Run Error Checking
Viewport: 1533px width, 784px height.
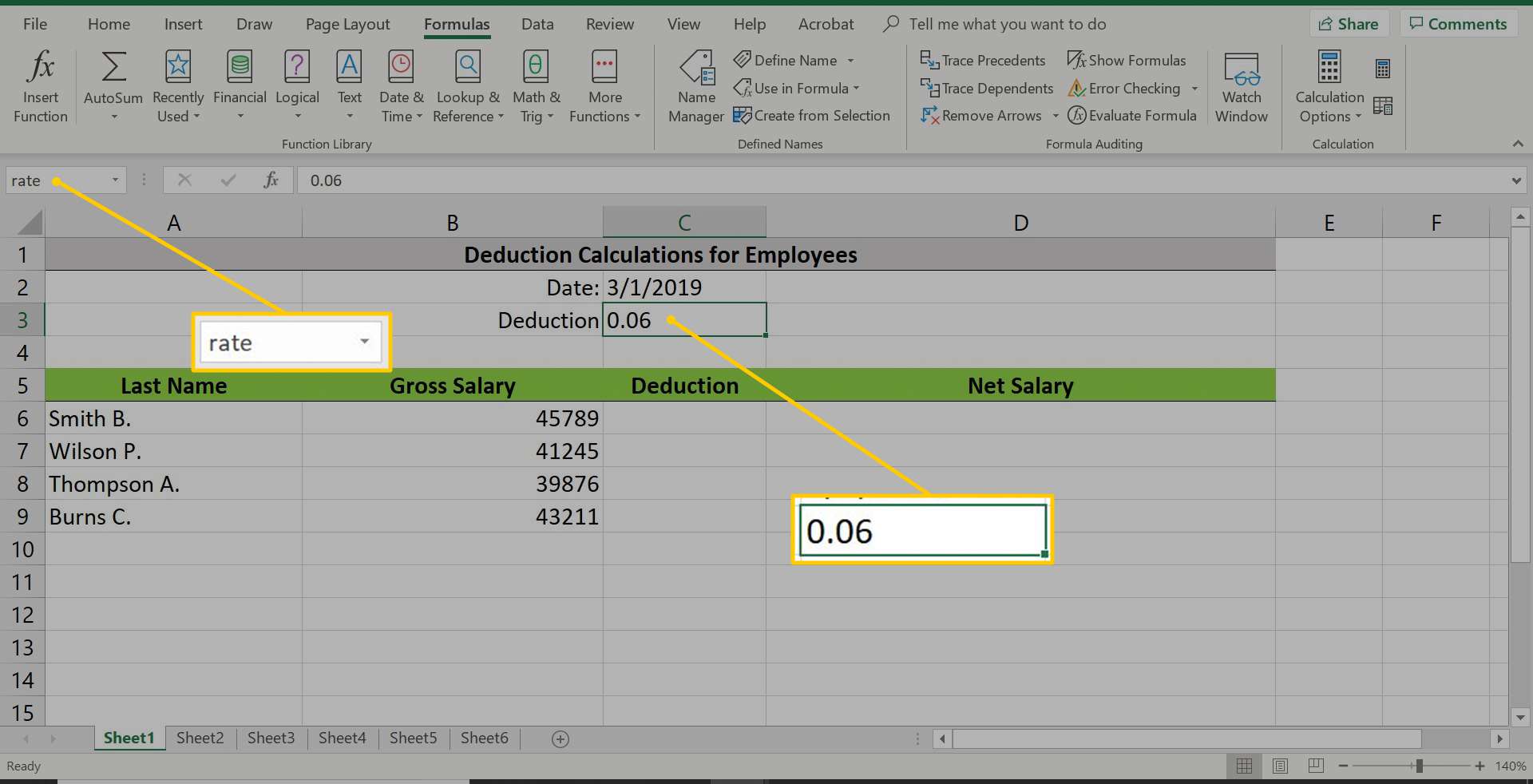(1124, 88)
